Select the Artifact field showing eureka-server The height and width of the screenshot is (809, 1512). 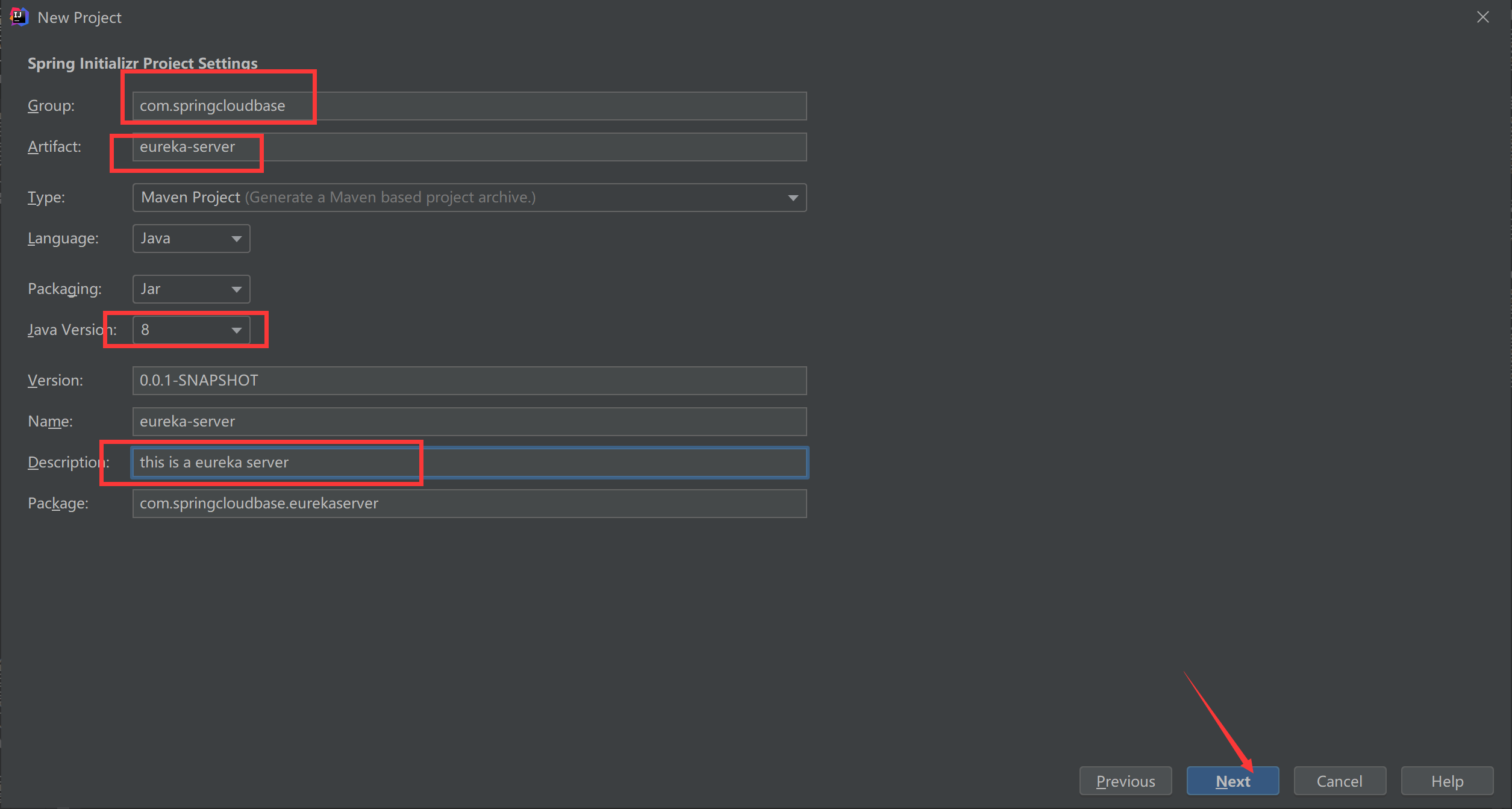click(470, 146)
